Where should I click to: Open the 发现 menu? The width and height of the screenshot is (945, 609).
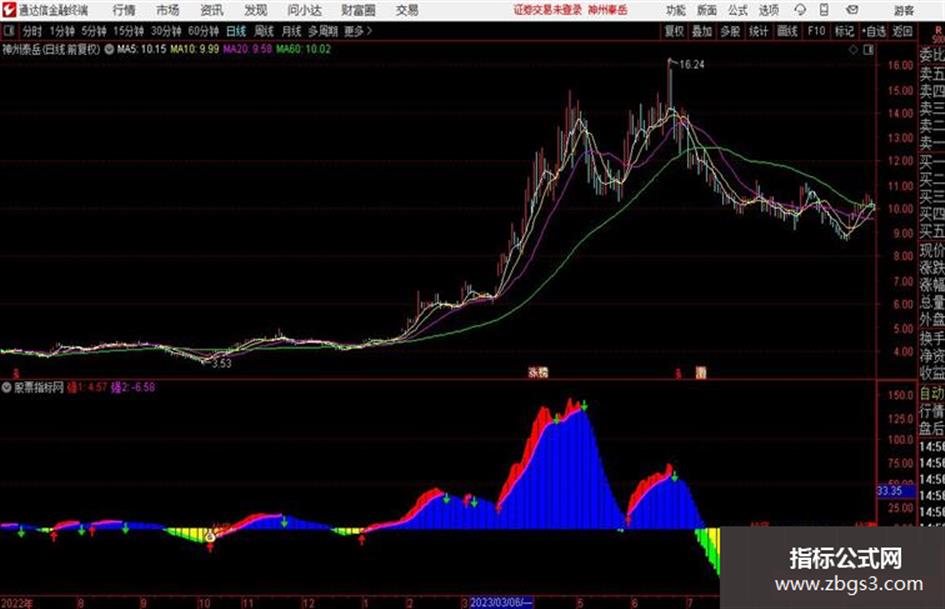256,10
